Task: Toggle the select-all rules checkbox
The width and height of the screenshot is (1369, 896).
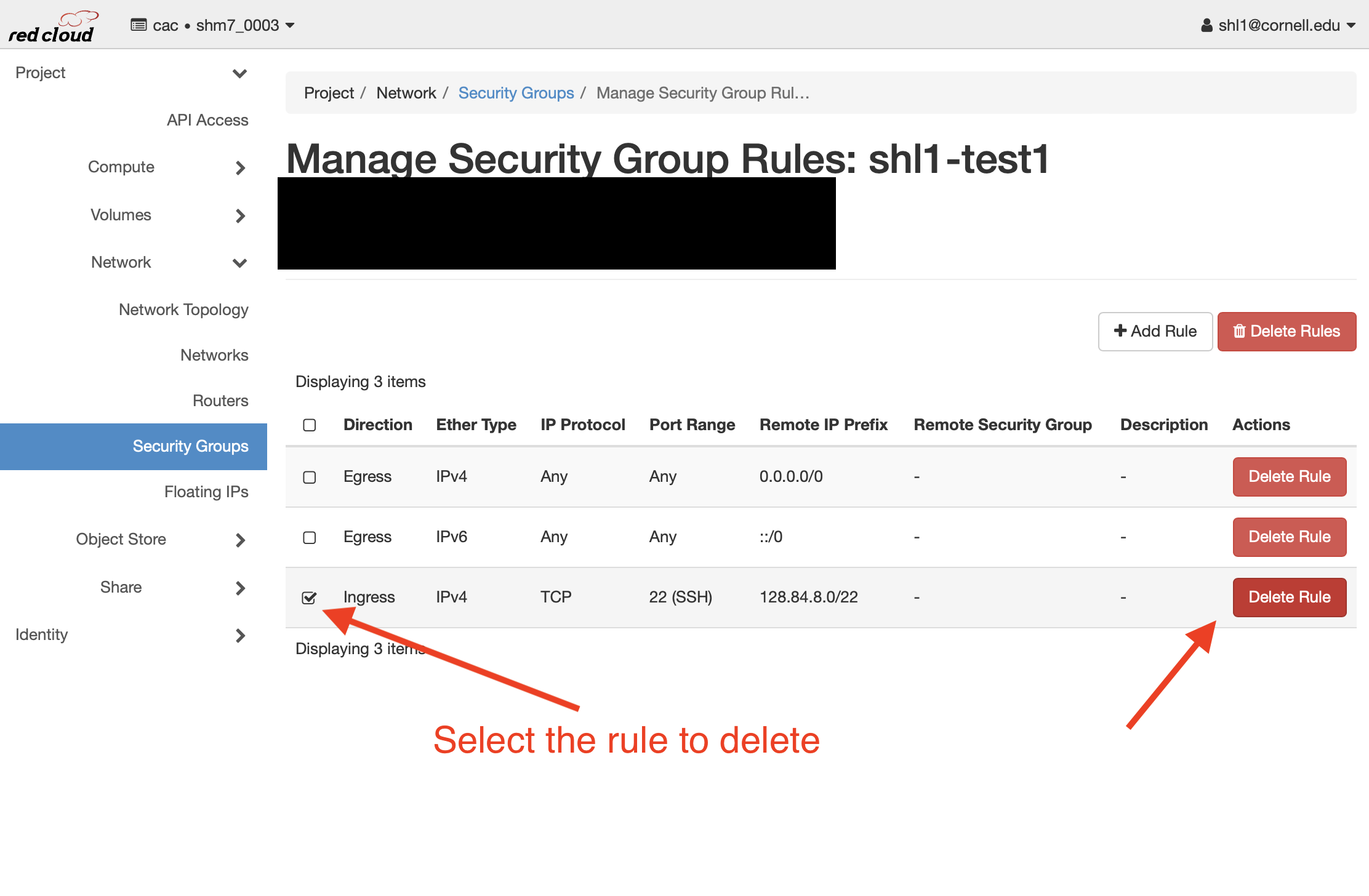Action: (310, 425)
